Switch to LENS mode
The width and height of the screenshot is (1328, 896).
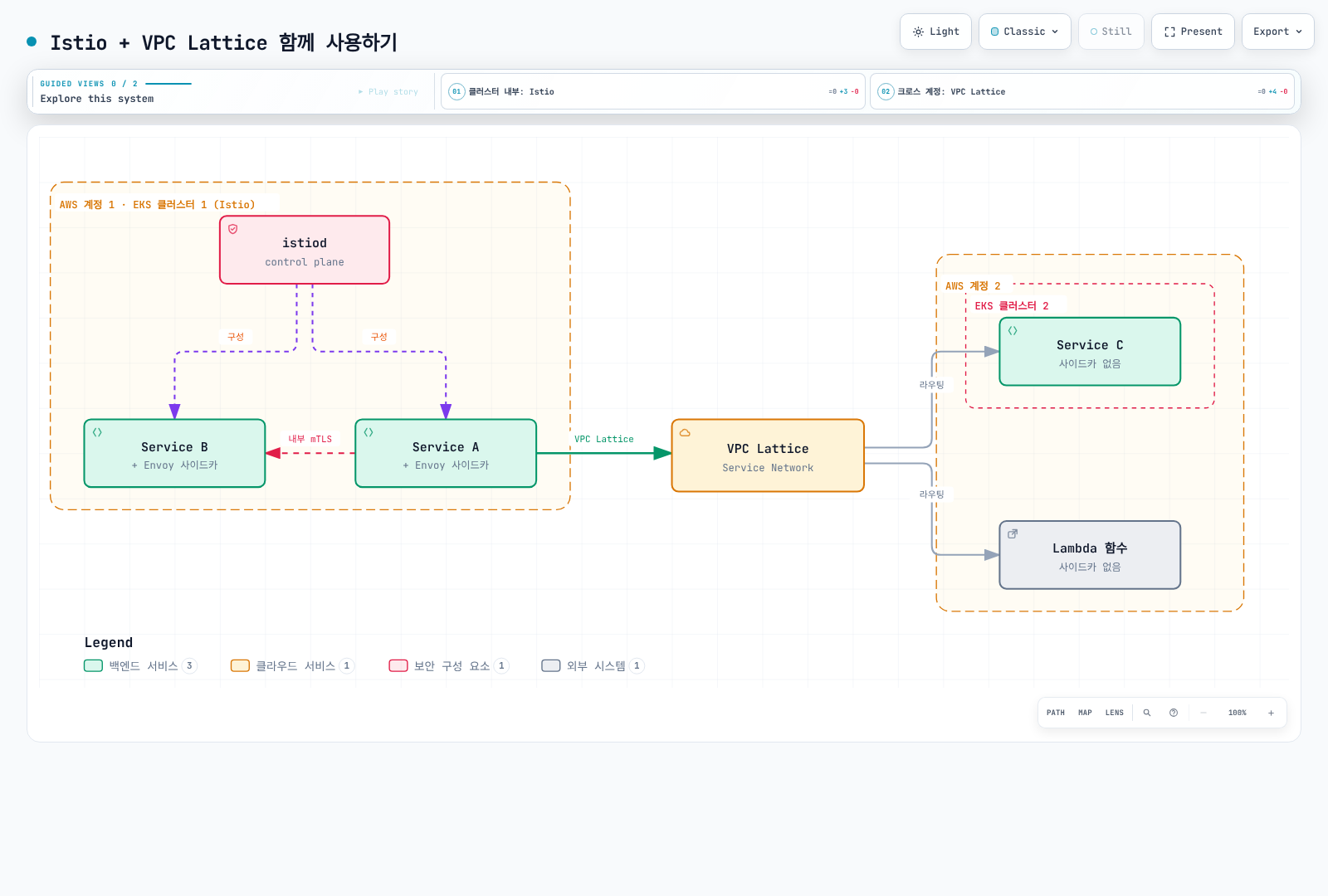pyautogui.click(x=1115, y=713)
